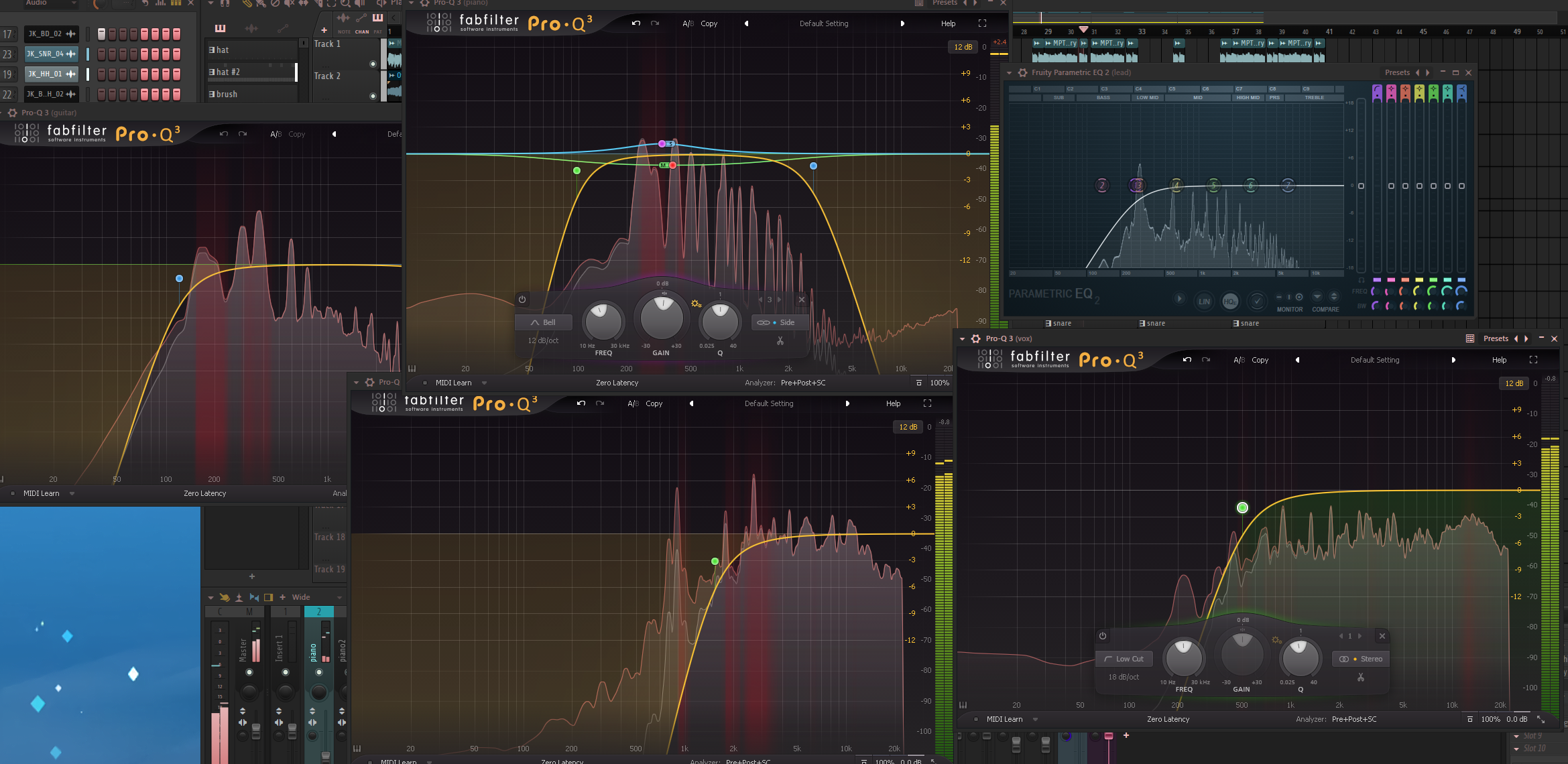The width and height of the screenshot is (1568, 764).
Task: Click the full screen icon in Pro-Q 3 (vox)
Action: pyautogui.click(x=1533, y=360)
